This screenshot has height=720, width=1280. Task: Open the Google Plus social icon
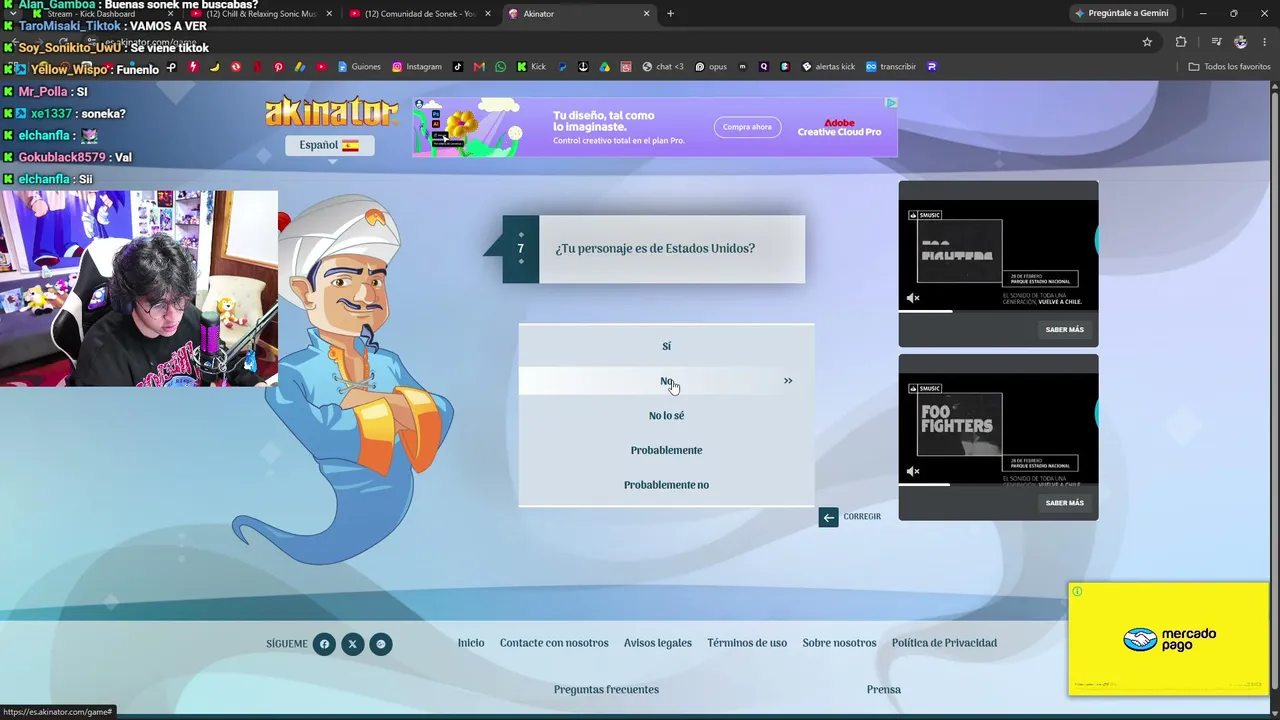[380, 644]
